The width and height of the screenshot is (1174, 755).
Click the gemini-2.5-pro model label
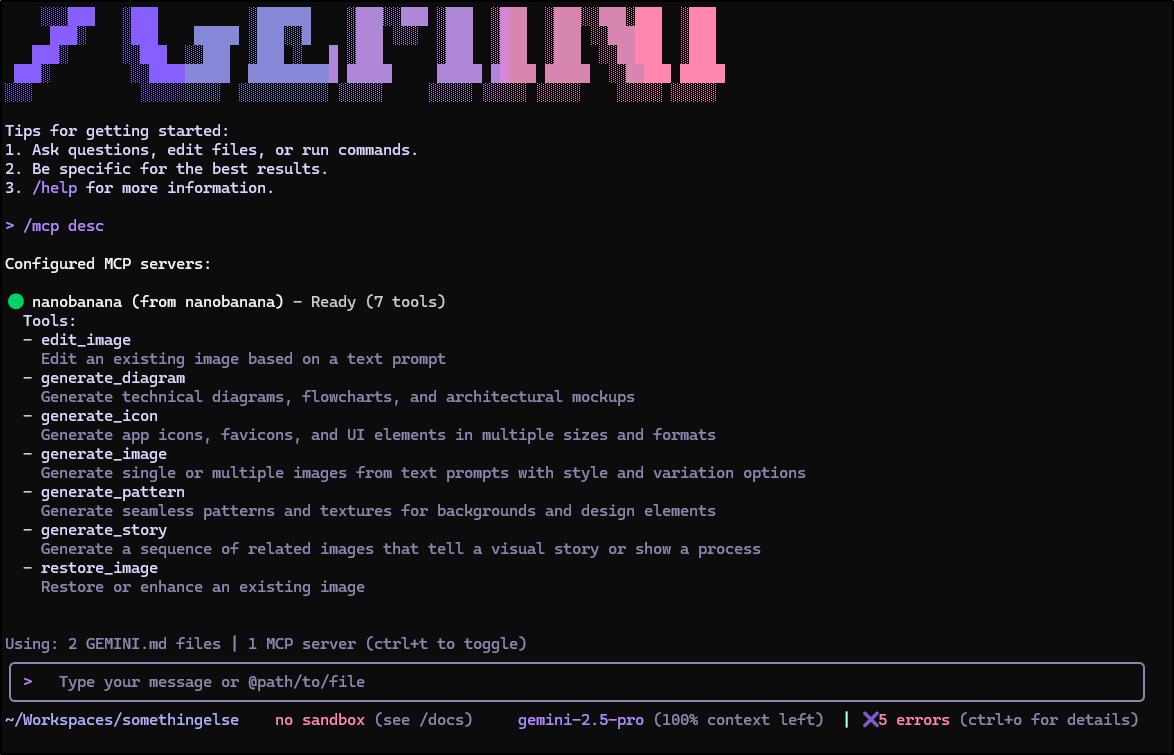(x=581, y=720)
